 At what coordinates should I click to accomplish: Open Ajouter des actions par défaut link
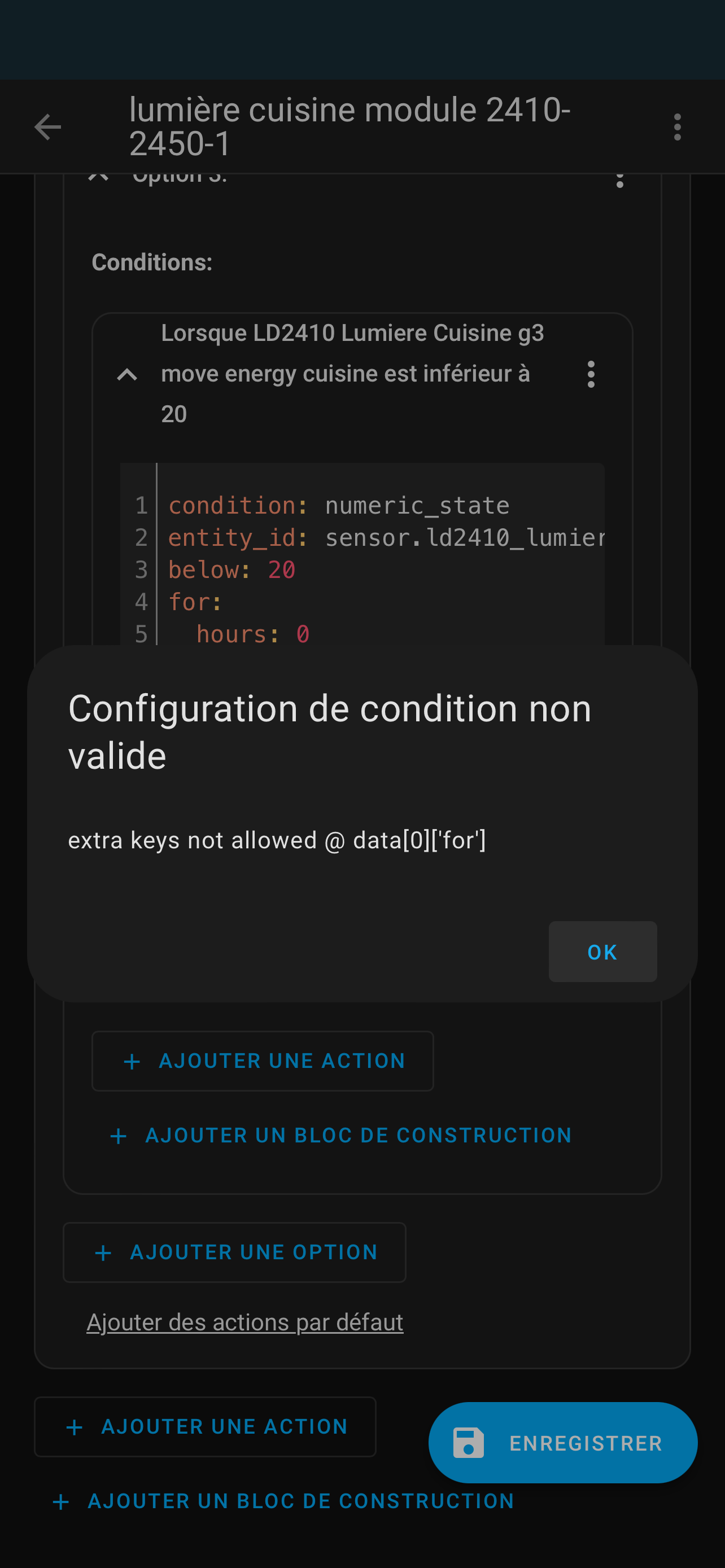click(244, 1322)
